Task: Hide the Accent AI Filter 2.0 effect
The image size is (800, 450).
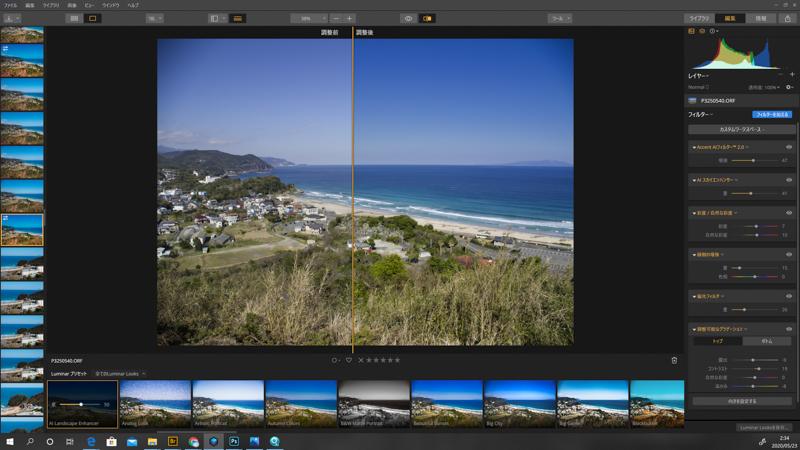Action: tap(789, 147)
